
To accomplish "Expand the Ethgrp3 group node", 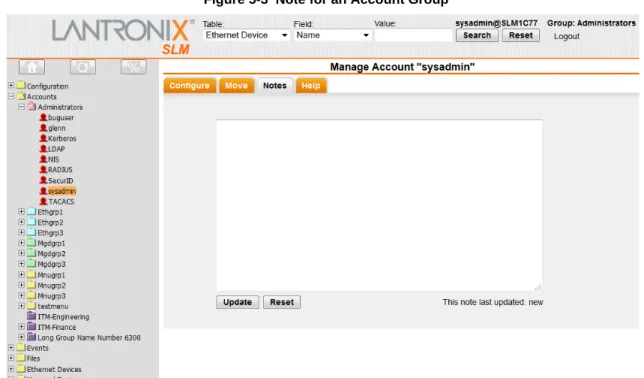I will (21, 233).
